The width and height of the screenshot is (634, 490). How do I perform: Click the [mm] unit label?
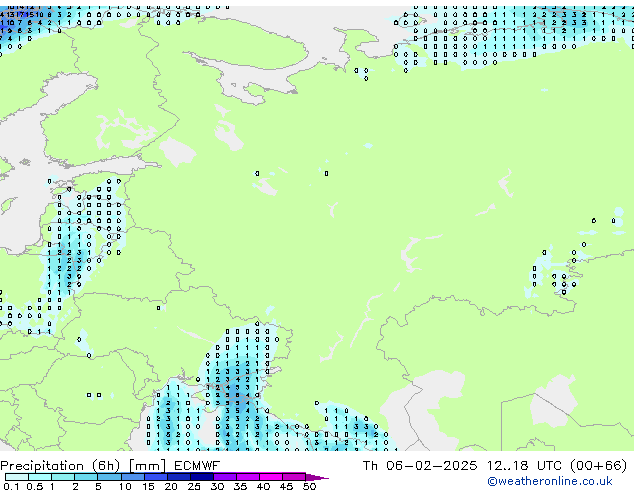(x=147, y=466)
